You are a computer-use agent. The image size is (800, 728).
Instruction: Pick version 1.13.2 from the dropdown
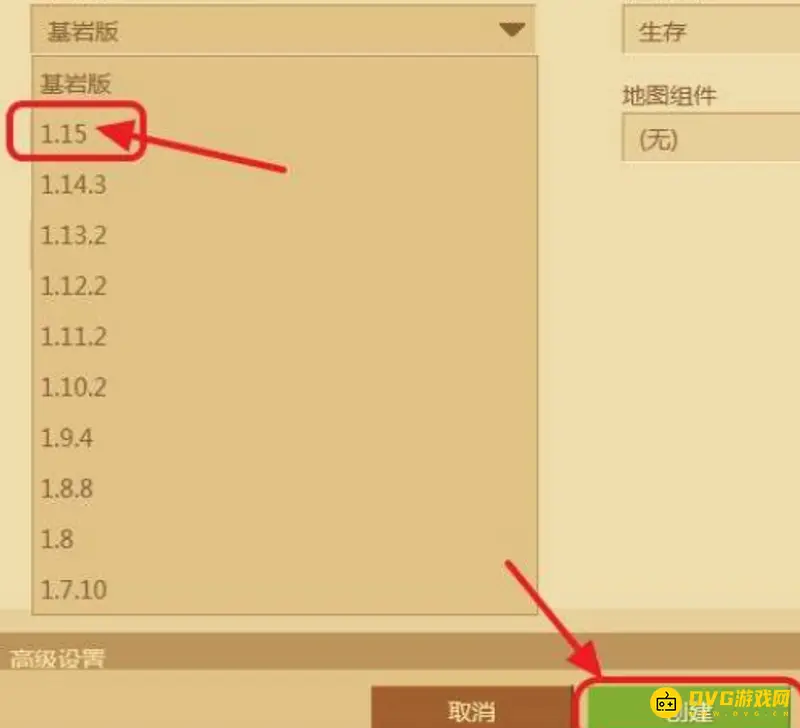(x=284, y=235)
